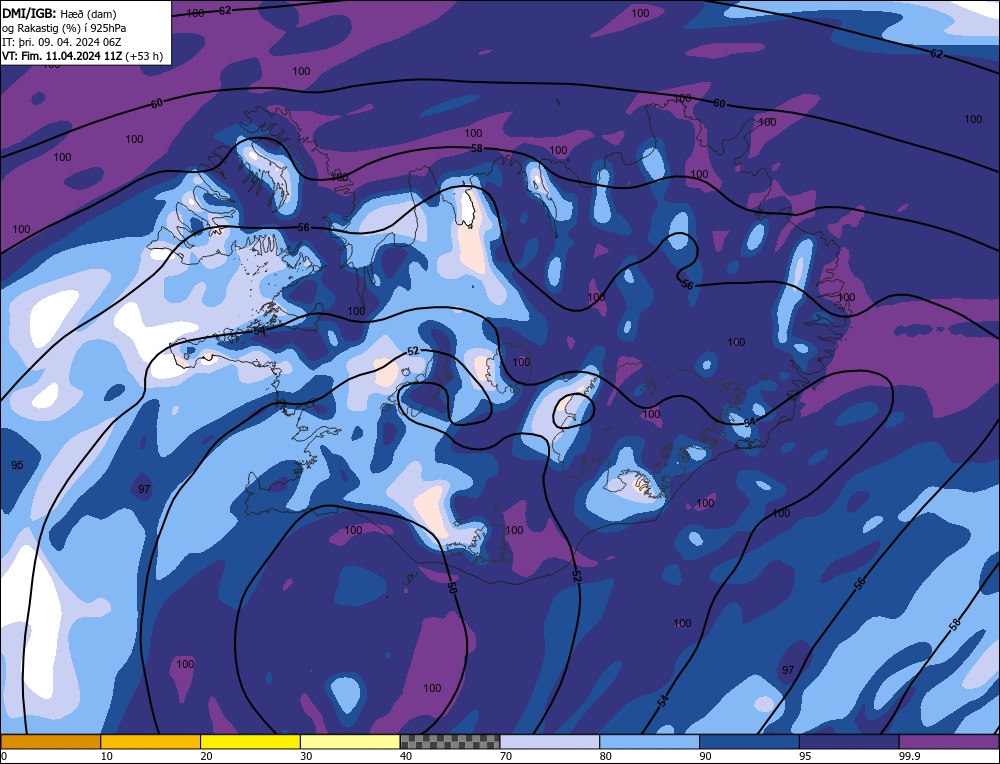
Task: Click the bright yellow 20–30 legend swatch
Action: 250,741
